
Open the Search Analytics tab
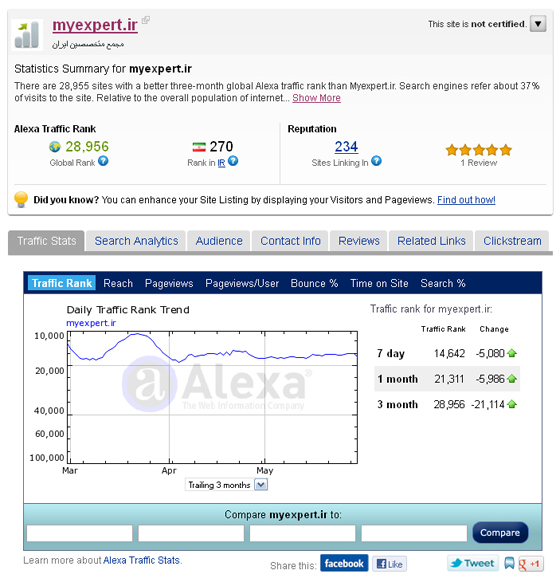(x=136, y=241)
